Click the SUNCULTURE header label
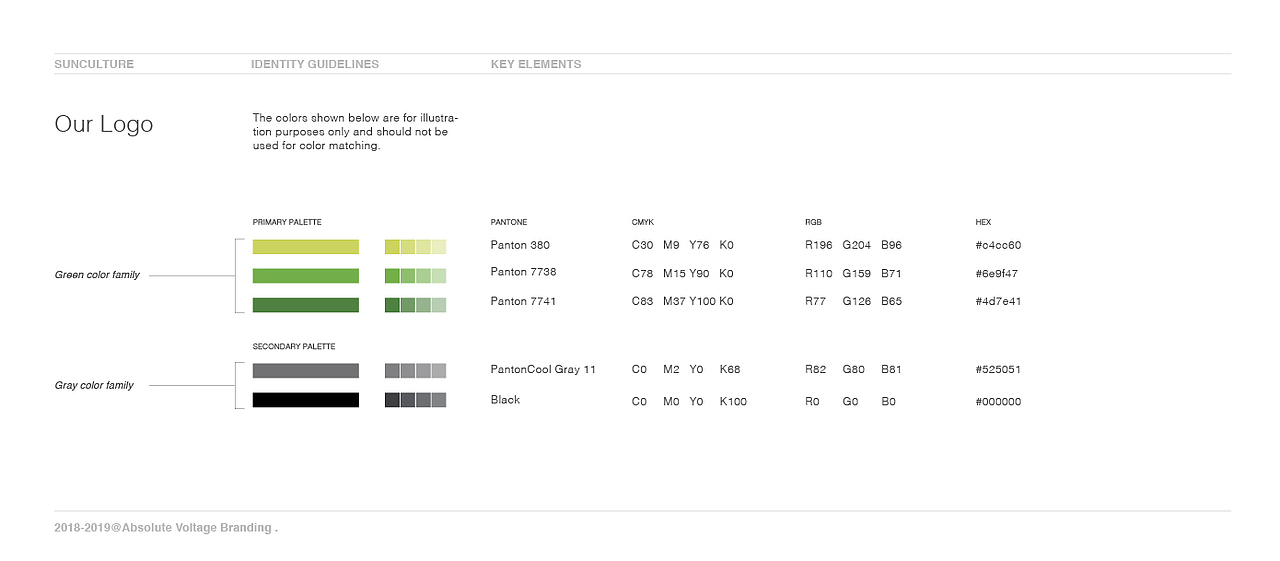1280x561 pixels. [94, 64]
